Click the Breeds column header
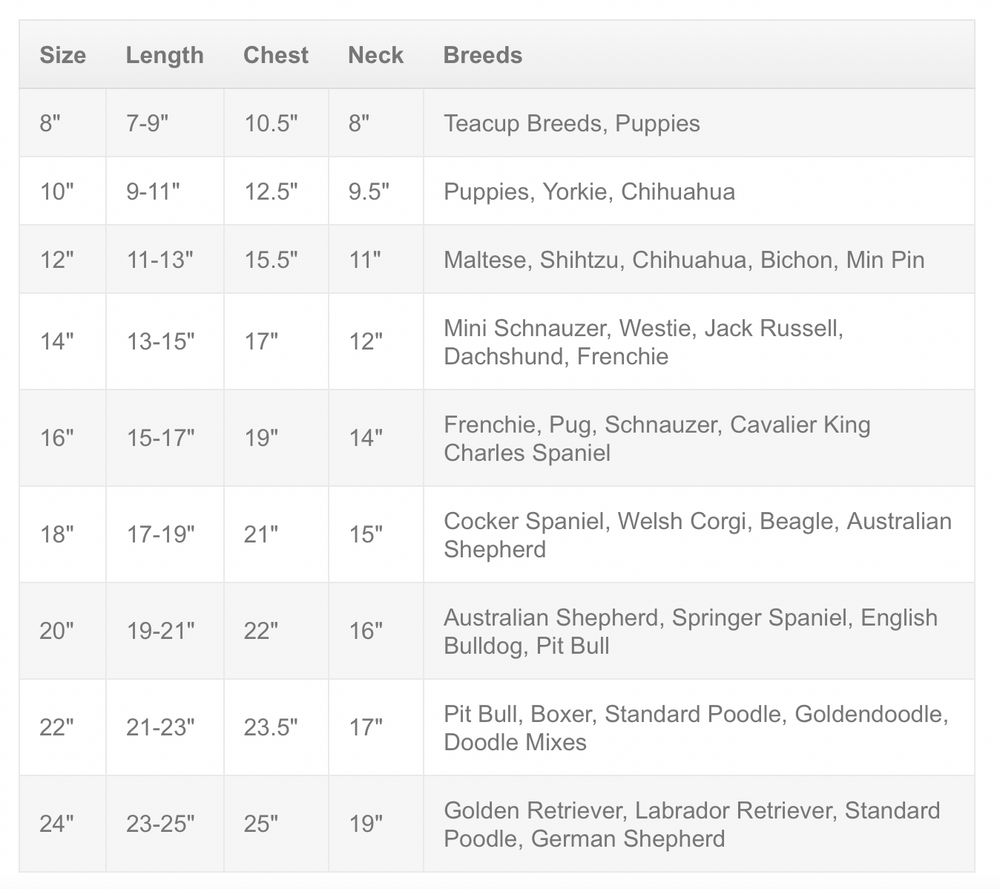1000x889 pixels. click(483, 55)
